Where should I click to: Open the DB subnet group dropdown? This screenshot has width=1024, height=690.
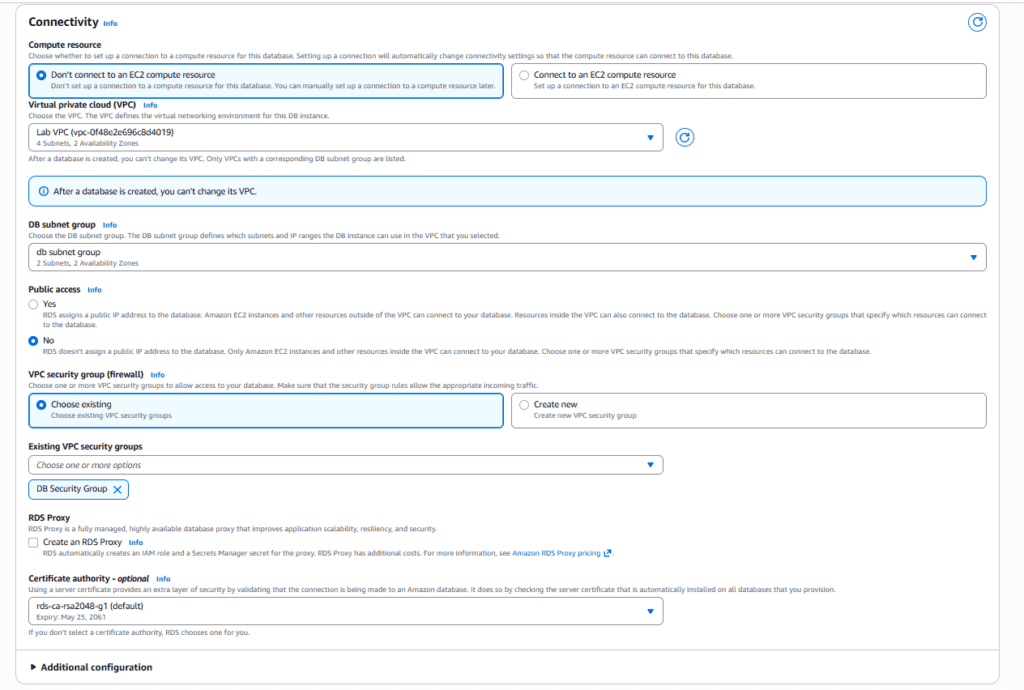[507, 257]
